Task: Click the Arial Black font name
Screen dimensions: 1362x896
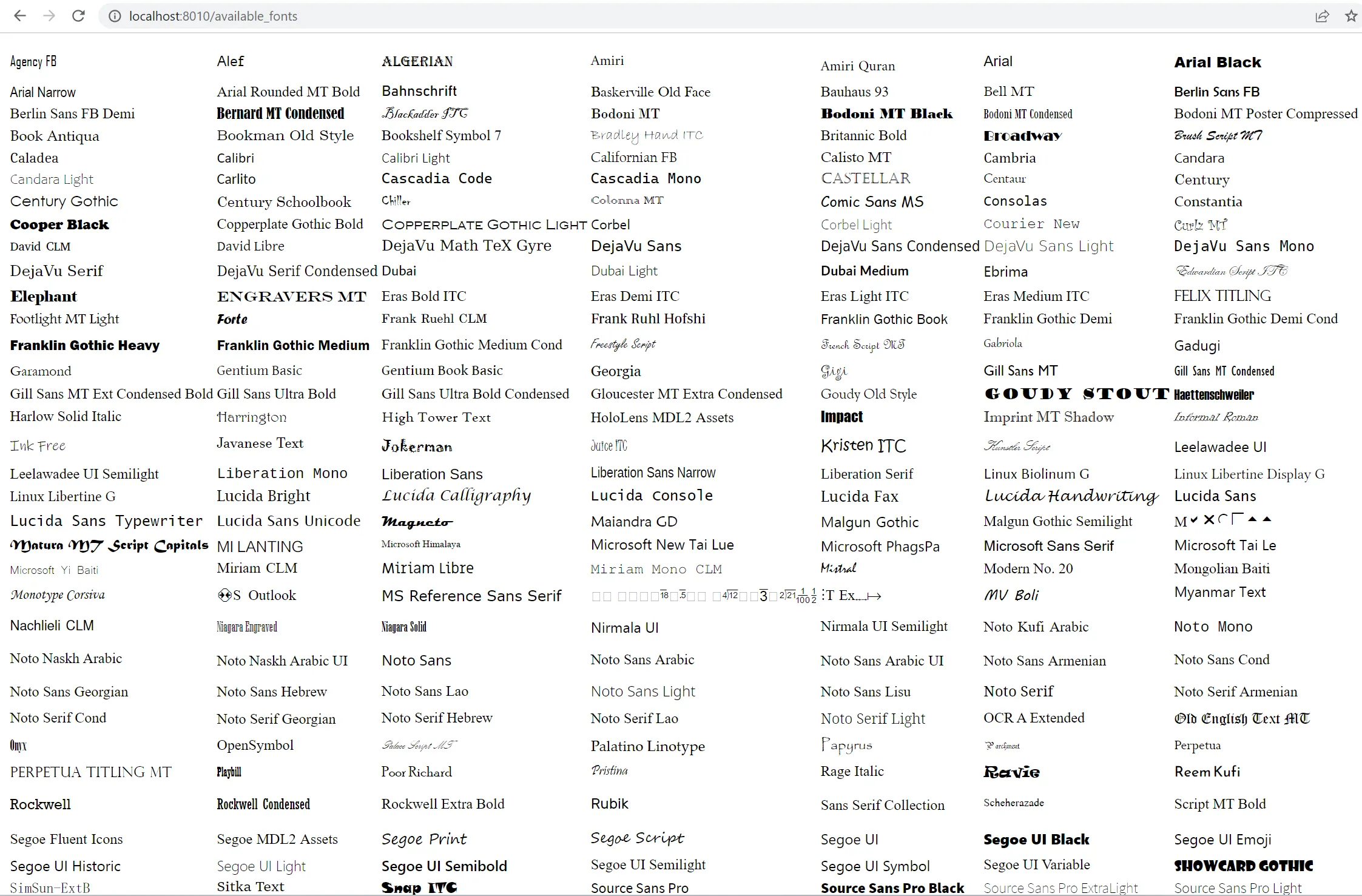Action: (x=1217, y=62)
